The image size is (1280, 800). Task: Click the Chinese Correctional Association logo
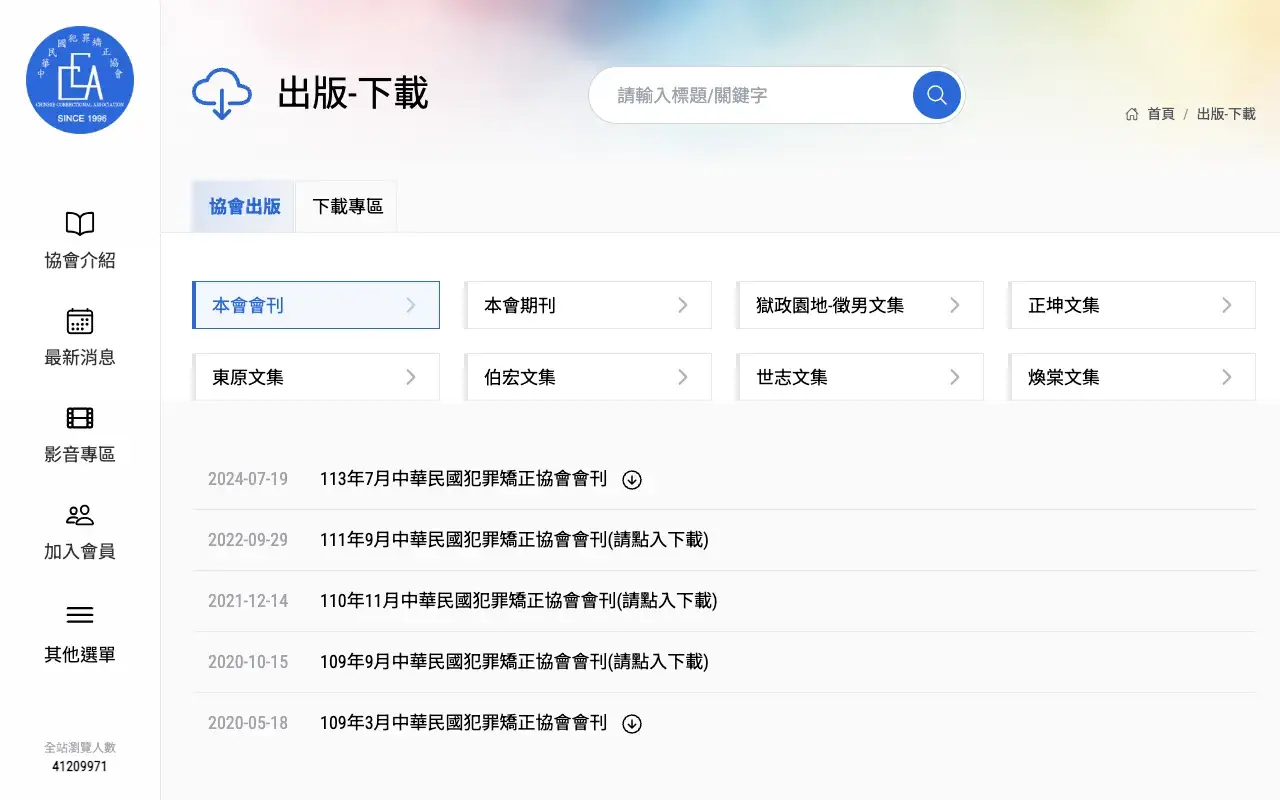[x=80, y=80]
